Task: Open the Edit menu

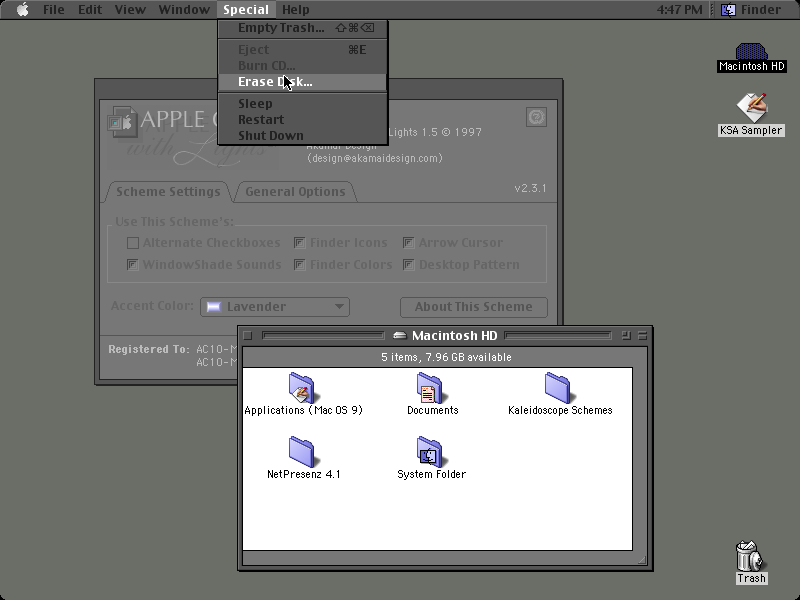Action: (90, 9)
